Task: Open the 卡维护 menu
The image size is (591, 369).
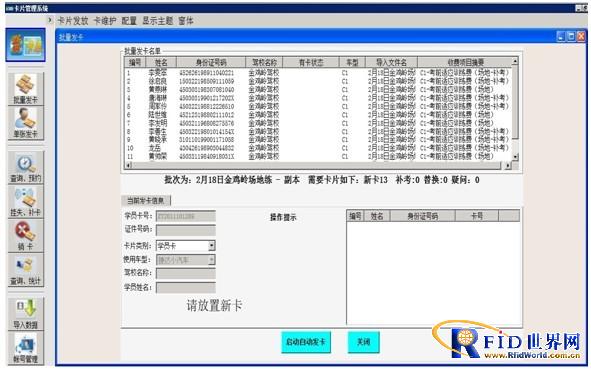Action: coord(104,21)
